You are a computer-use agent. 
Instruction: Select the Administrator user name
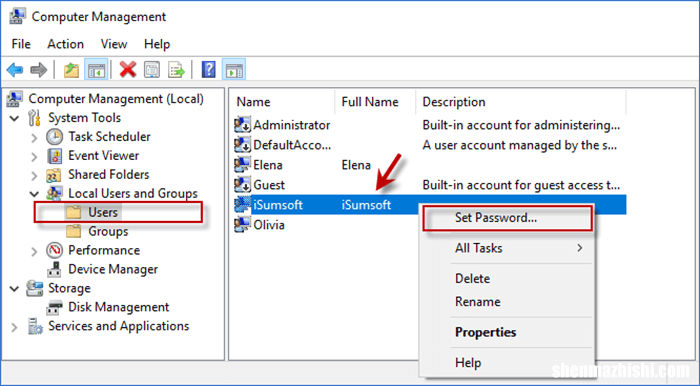pyautogui.click(x=292, y=125)
